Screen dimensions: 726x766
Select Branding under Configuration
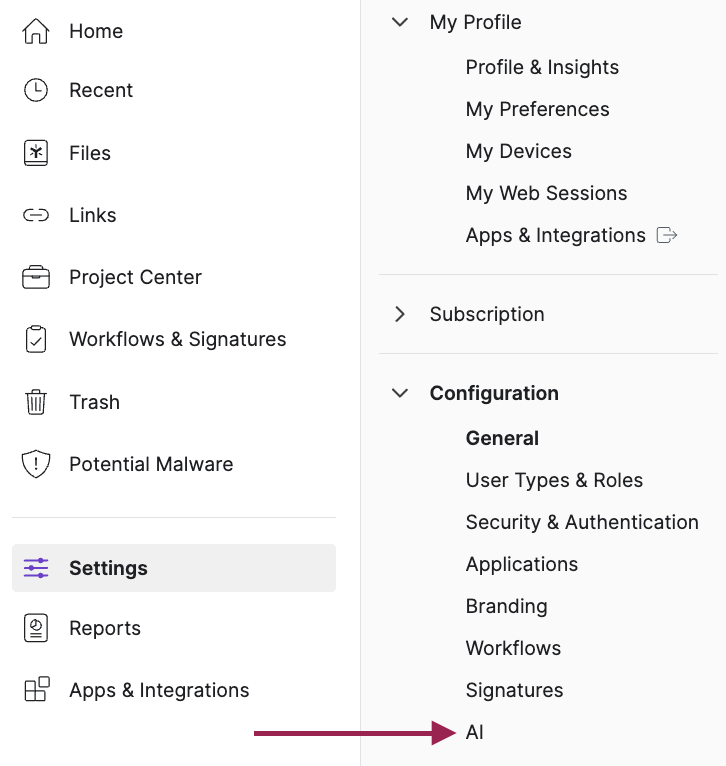[506, 606]
